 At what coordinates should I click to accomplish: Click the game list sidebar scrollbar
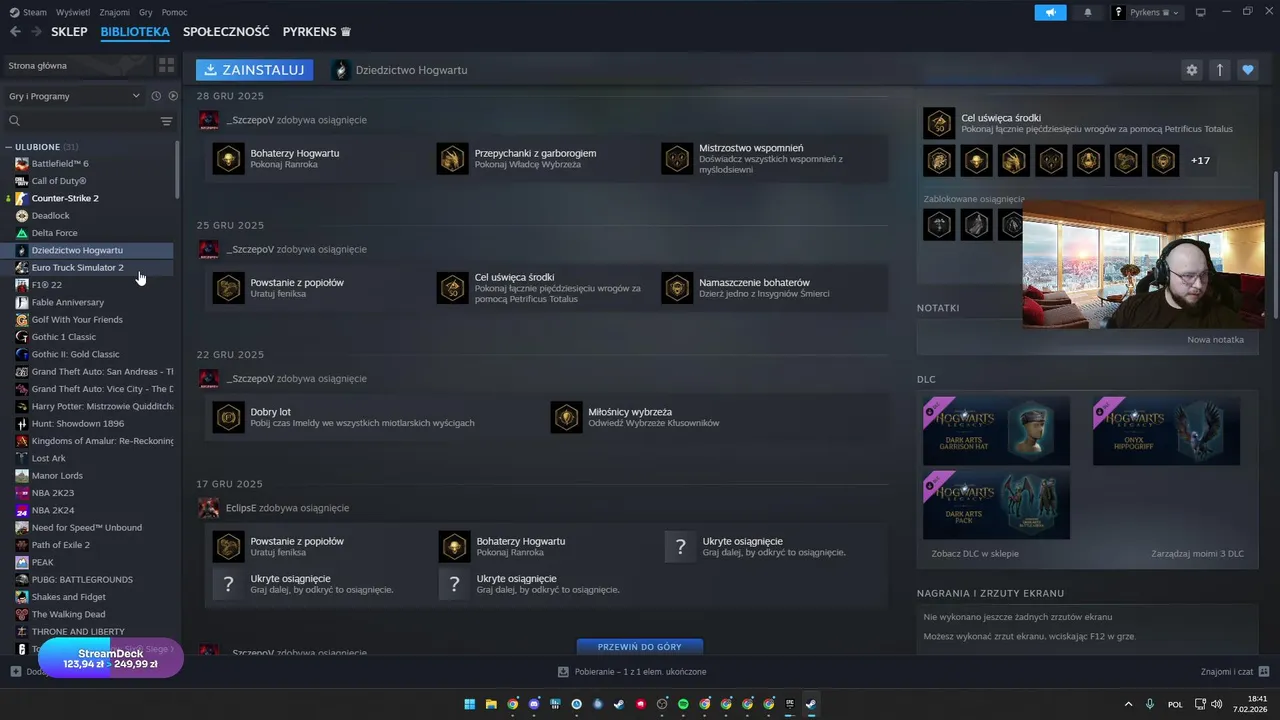pos(178,168)
